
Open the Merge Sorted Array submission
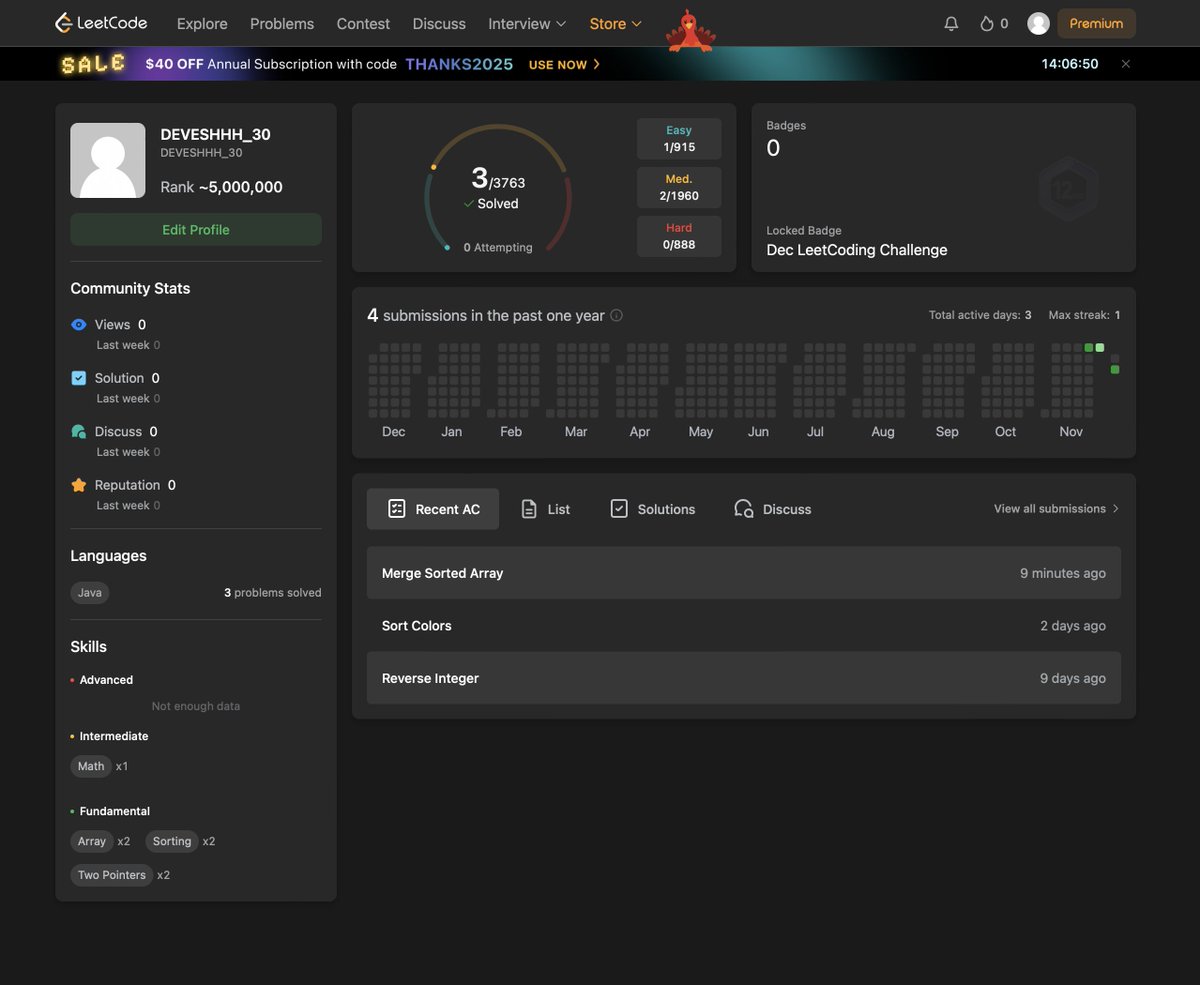[x=744, y=573]
